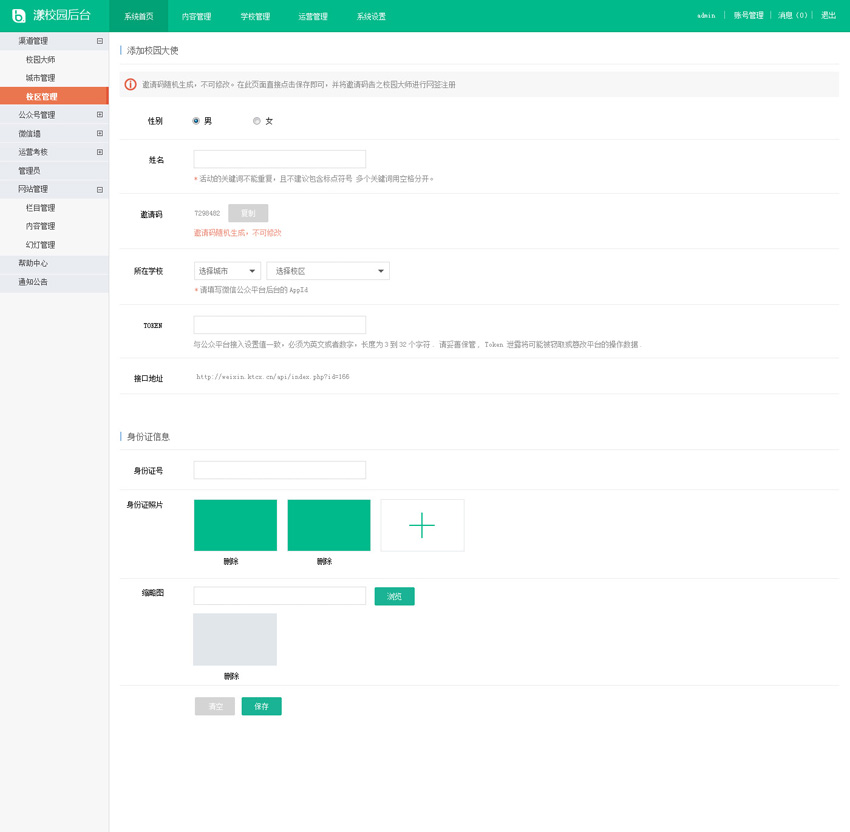Expand 运营考核 with its plus icon
The width and height of the screenshot is (850, 832).
pos(99,152)
